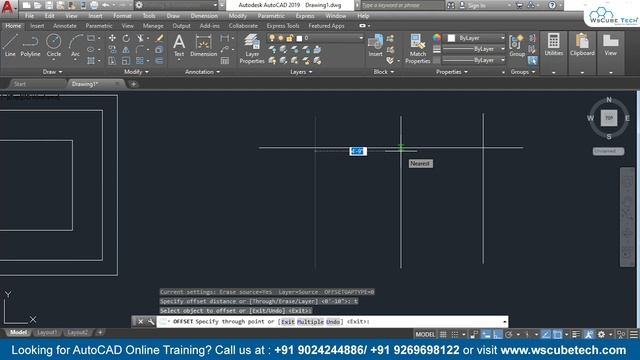Viewport: 640px width, 360px height.
Task: Open the Dimension menu
Action: pos(204,16)
